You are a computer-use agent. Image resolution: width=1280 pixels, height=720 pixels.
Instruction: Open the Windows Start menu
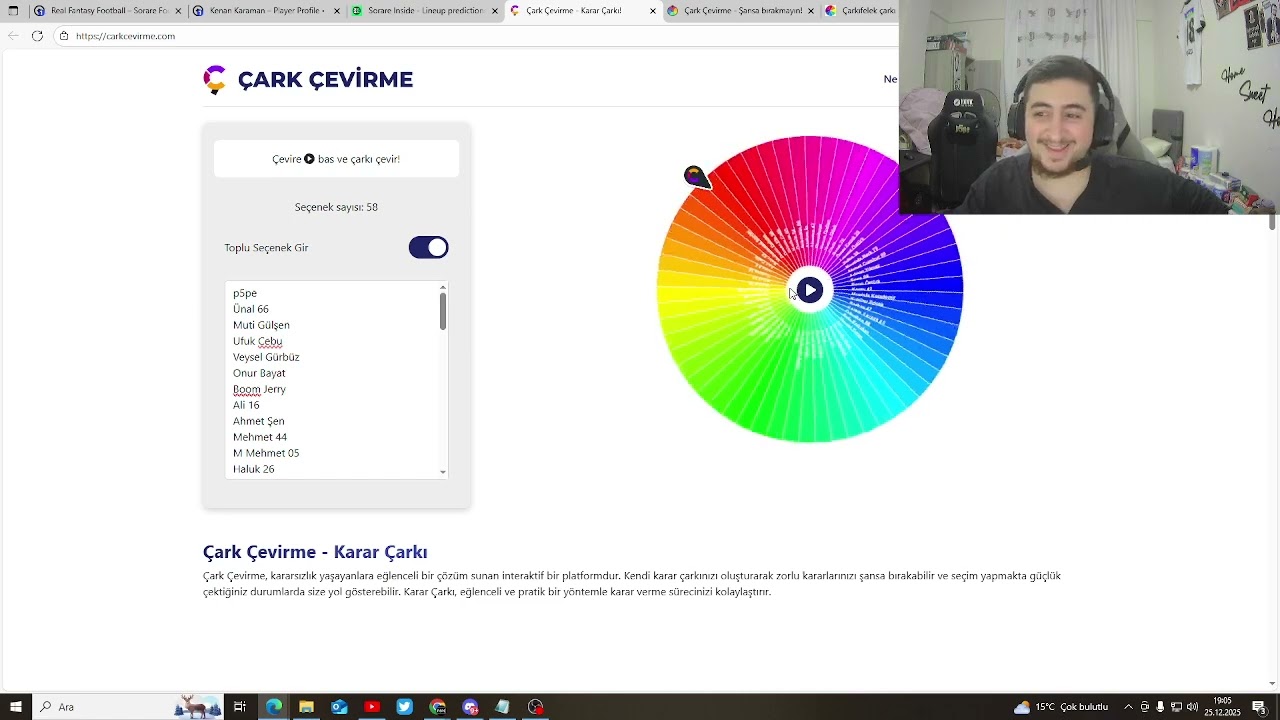(x=15, y=707)
